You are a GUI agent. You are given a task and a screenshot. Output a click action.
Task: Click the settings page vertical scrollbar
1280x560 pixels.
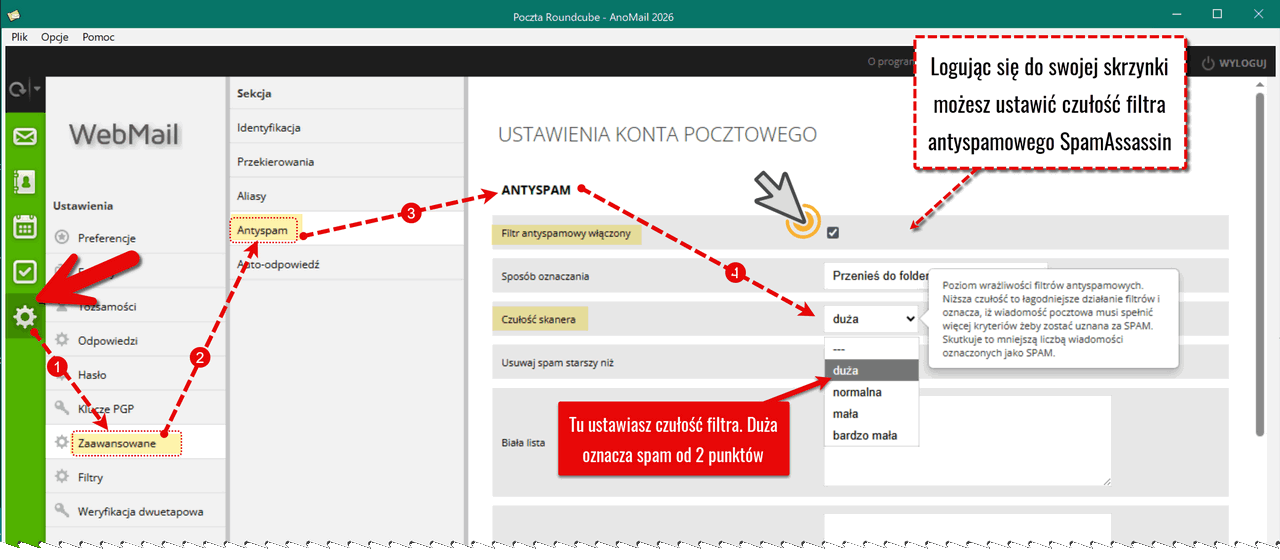point(1260,265)
